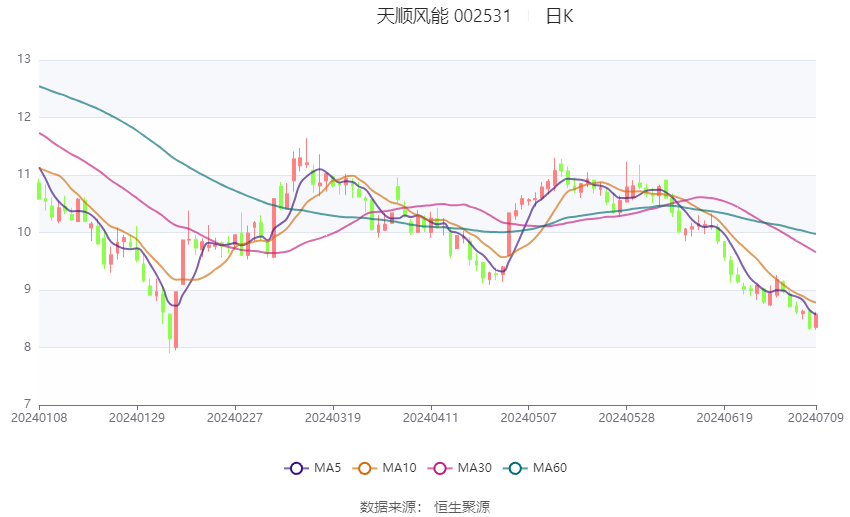Click the 20240227 date axis label
The height and width of the screenshot is (517, 850).
click(235, 418)
